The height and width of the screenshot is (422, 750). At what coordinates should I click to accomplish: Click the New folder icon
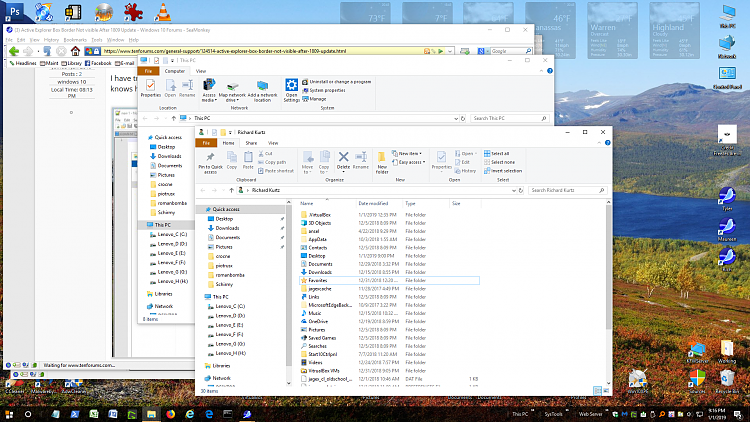pyautogui.click(x=382, y=163)
